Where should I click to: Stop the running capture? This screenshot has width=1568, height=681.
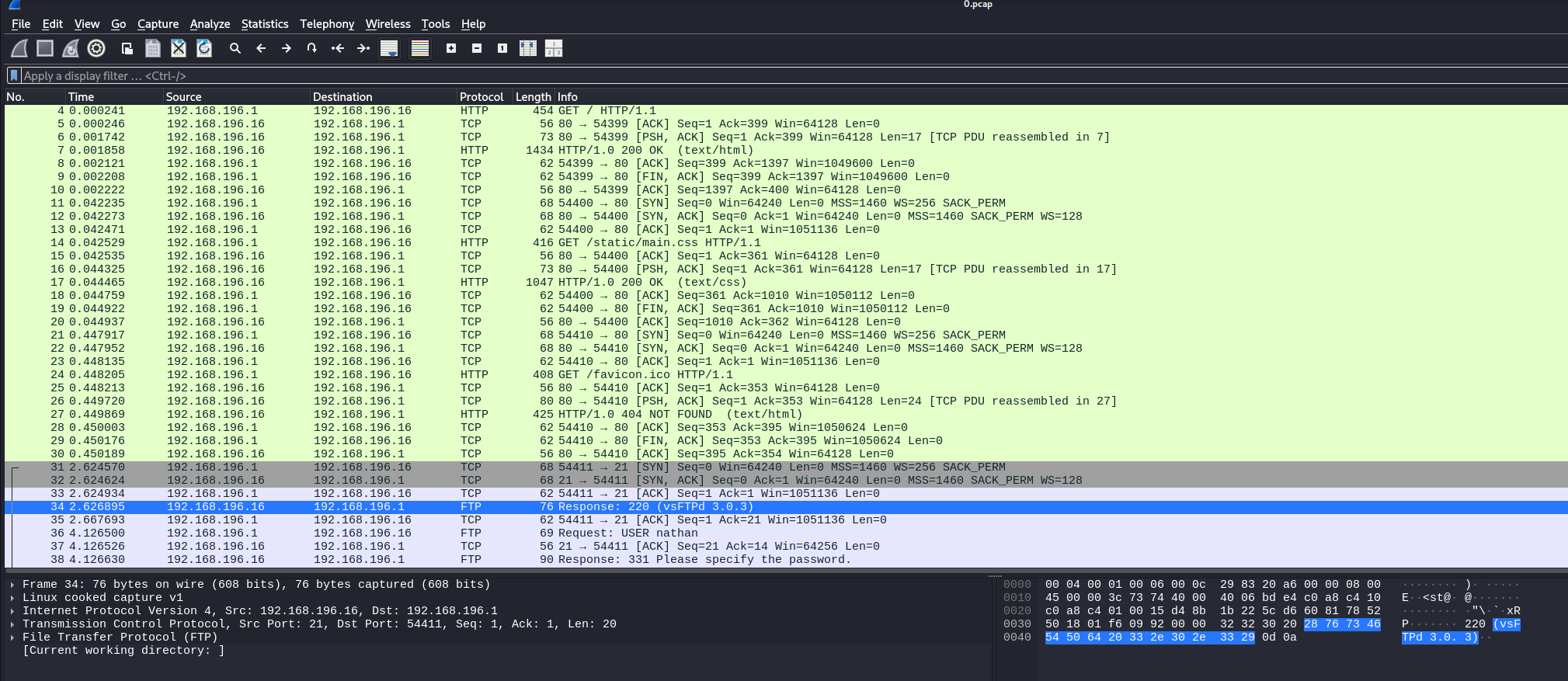(45, 48)
